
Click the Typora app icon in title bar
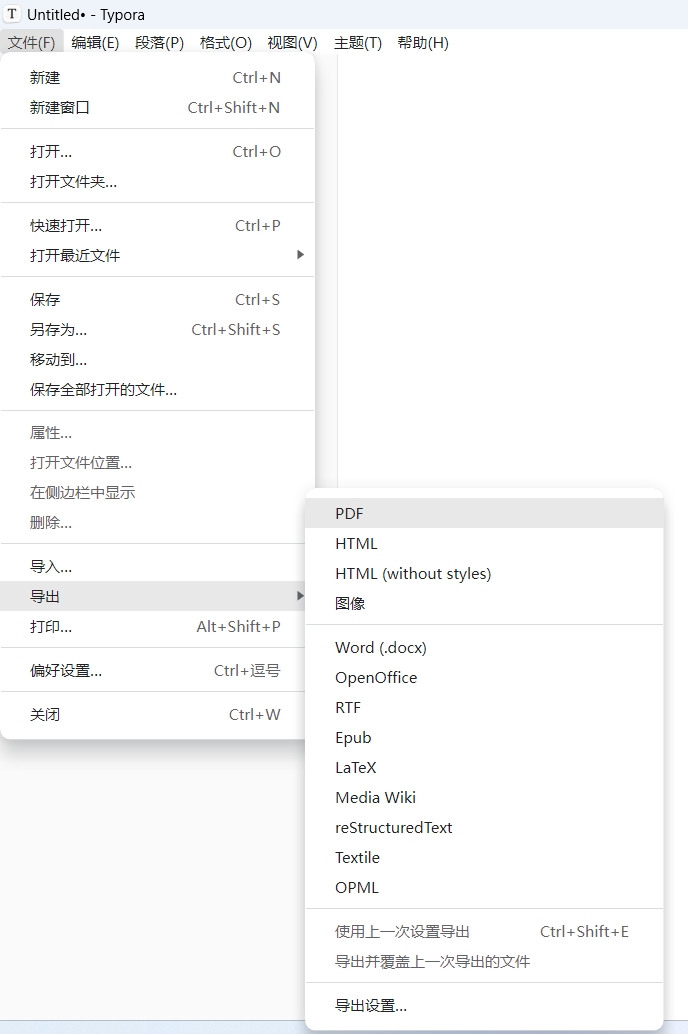[x=12, y=14]
